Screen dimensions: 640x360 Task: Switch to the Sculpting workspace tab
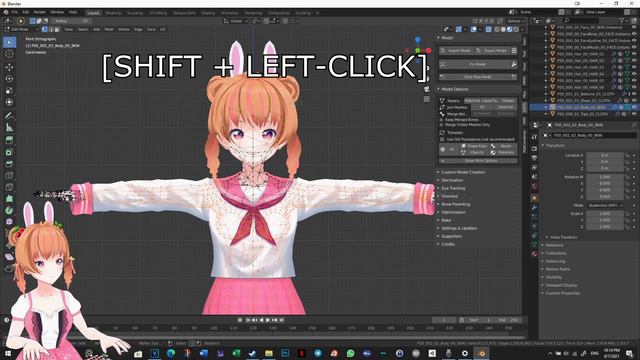click(135, 13)
